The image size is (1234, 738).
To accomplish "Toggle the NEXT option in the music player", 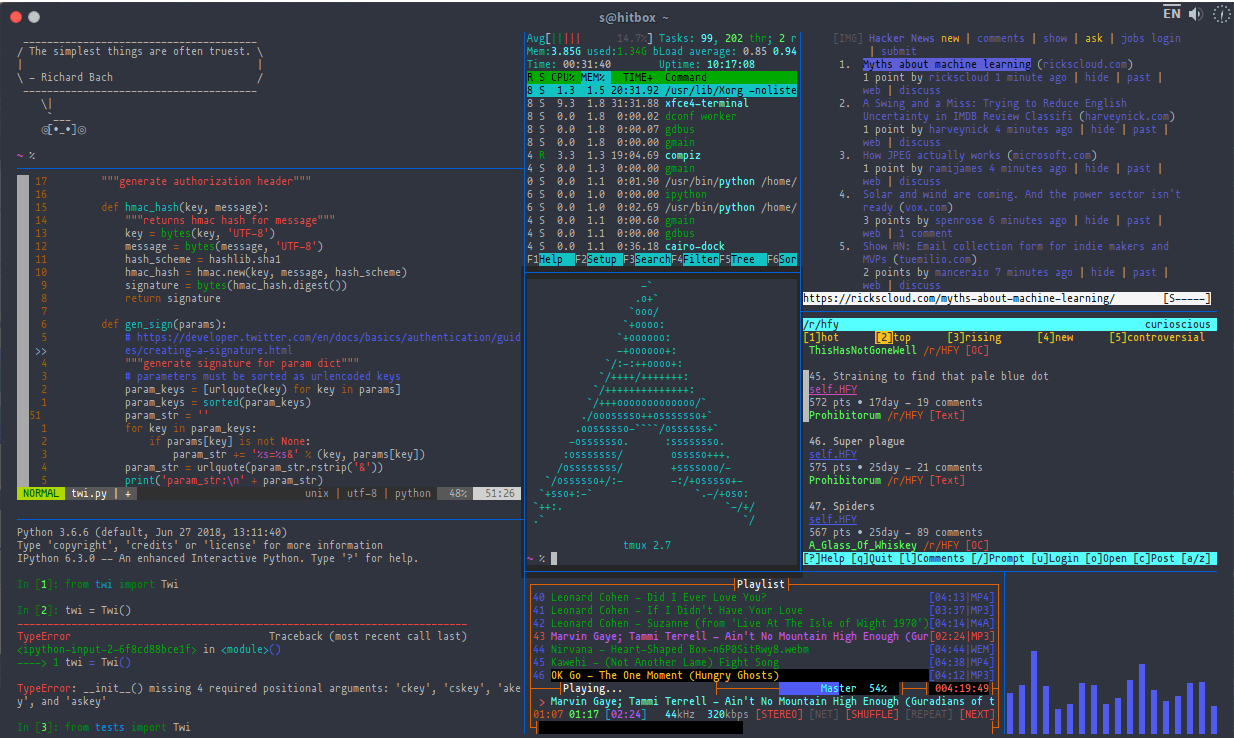I will click(977, 715).
